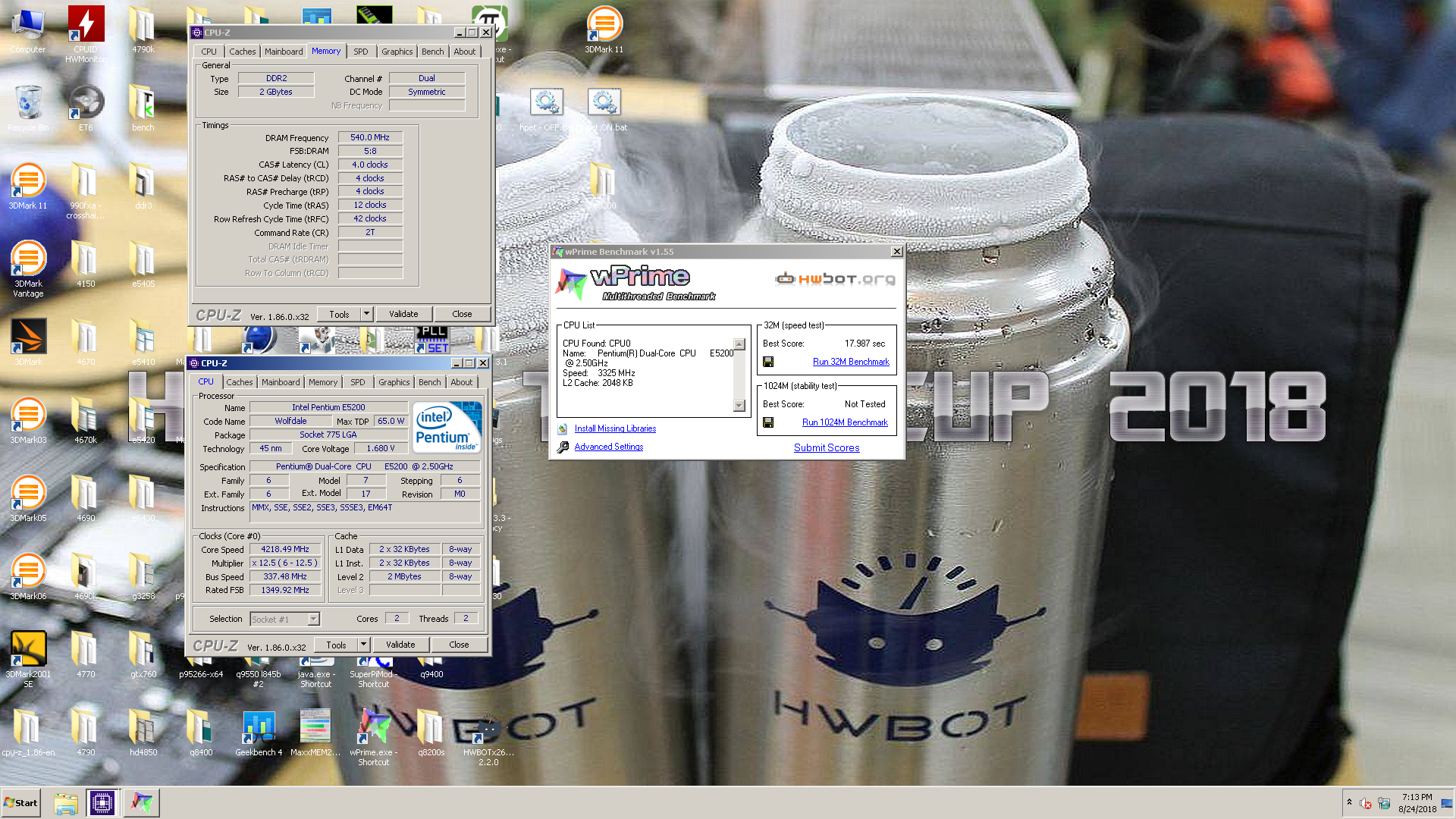The width and height of the screenshot is (1456, 819).
Task: Open Windows Explorer from taskbar
Action: tap(66, 803)
